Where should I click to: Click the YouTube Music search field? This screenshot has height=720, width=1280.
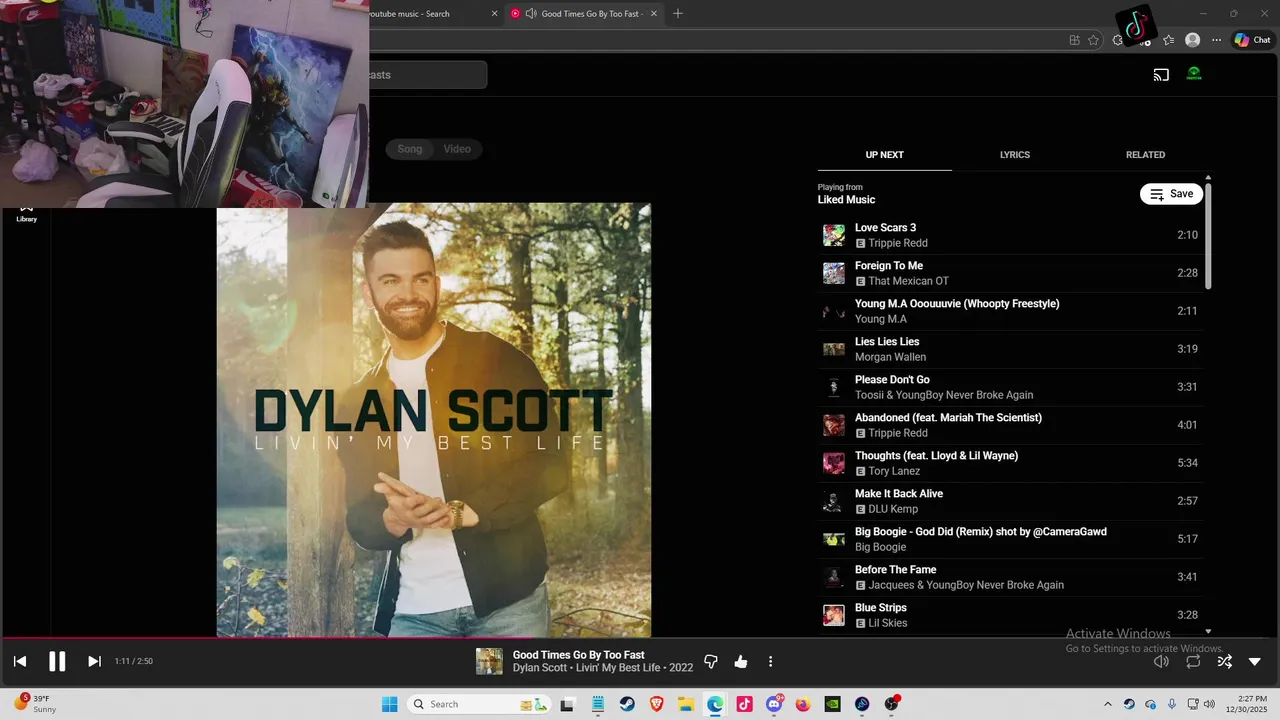[x=428, y=75]
